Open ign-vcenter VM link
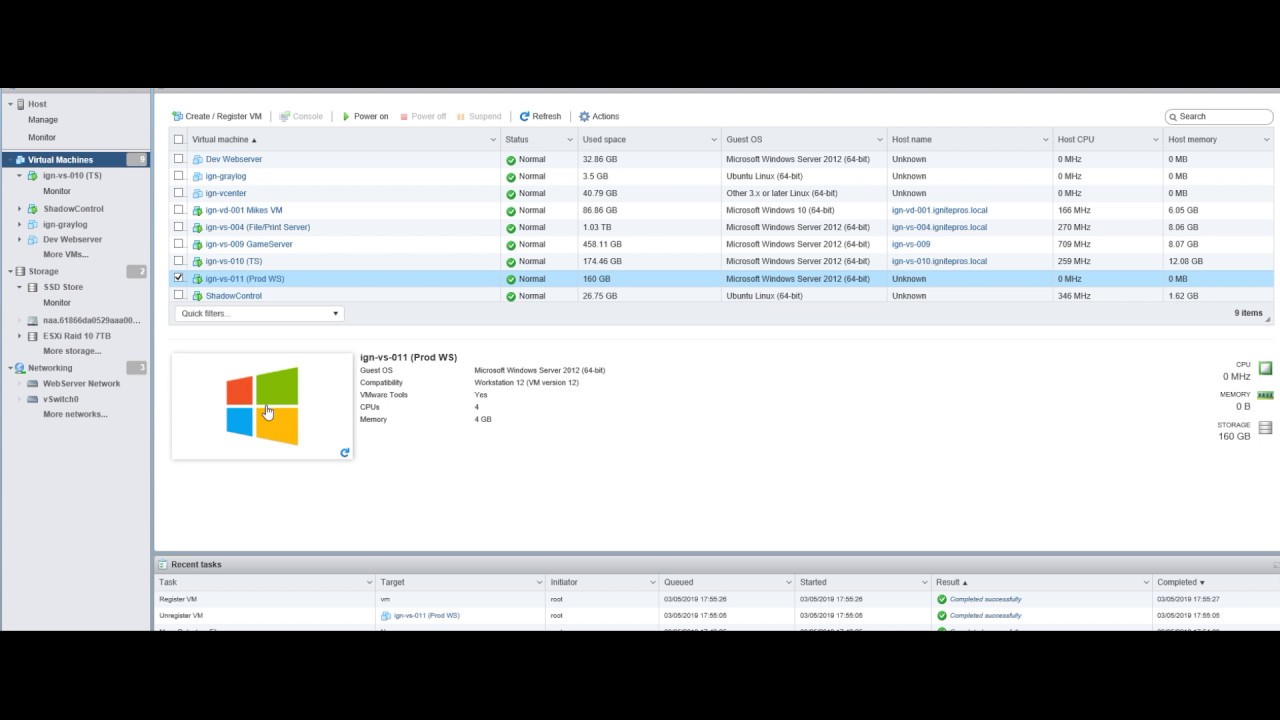 pos(226,193)
